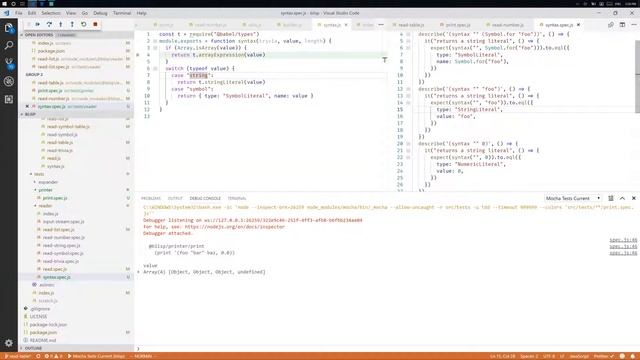
Task: Close the syntax.js editor tab
Action: (346, 25)
